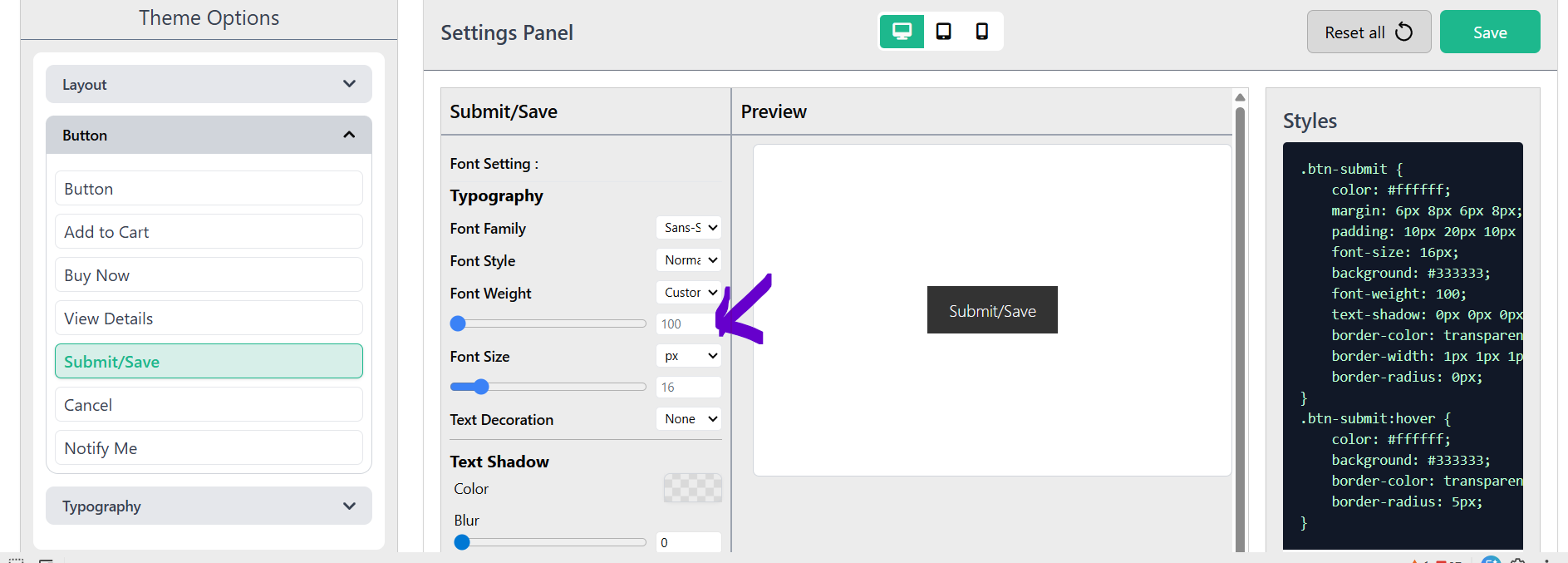Viewport: 1568px width, 563px height.
Task: Save the theme settings
Action: [x=1490, y=32]
